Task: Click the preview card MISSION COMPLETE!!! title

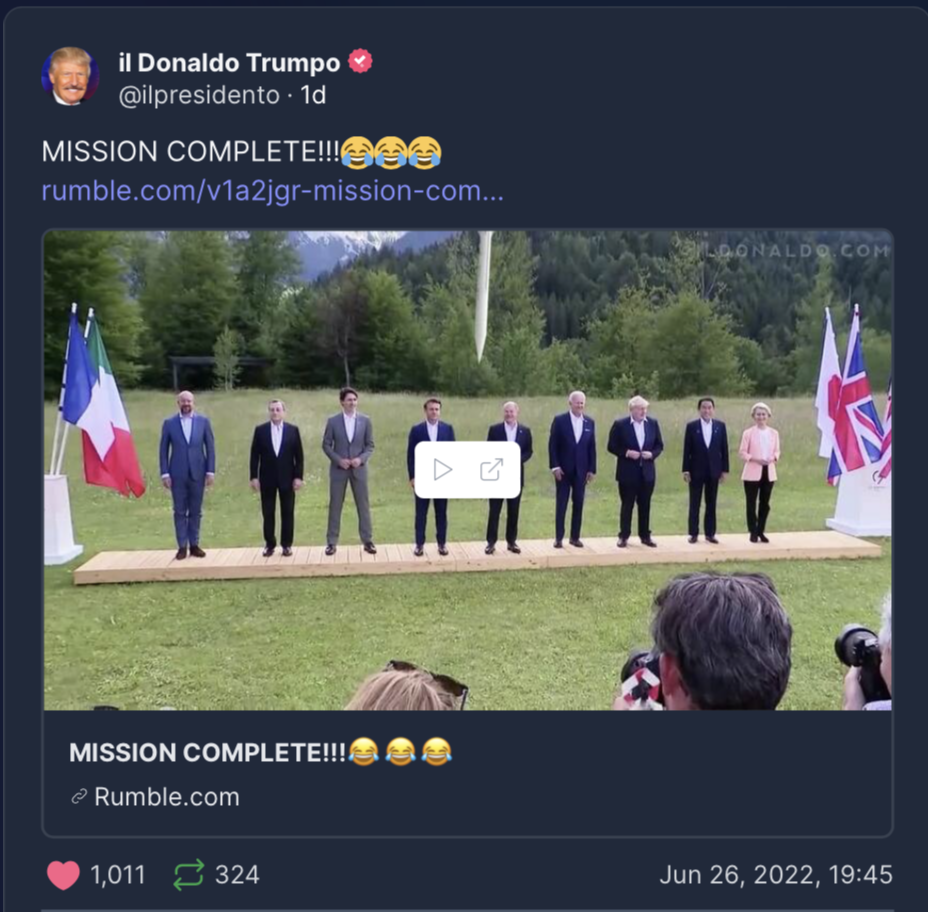Action: [x=260, y=752]
